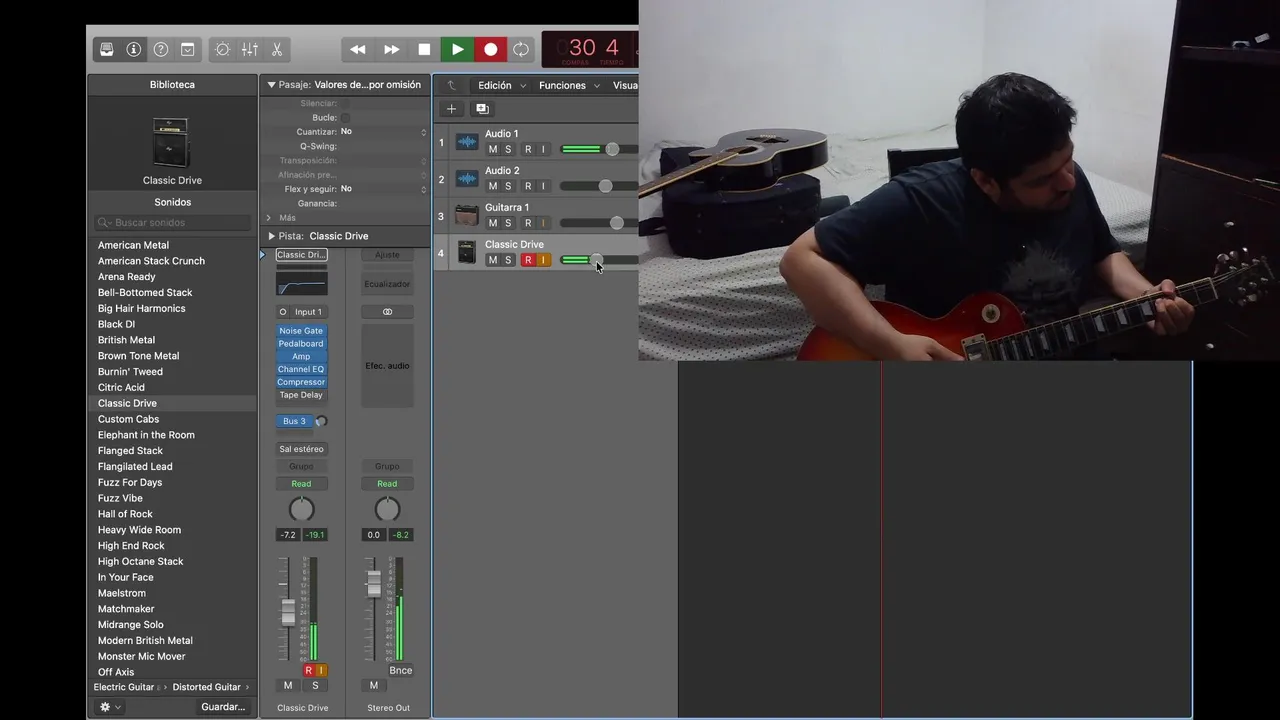The image size is (1280, 720).
Task: Toggle the Bucle checkbox in inspector
Action: pyautogui.click(x=345, y=117)
